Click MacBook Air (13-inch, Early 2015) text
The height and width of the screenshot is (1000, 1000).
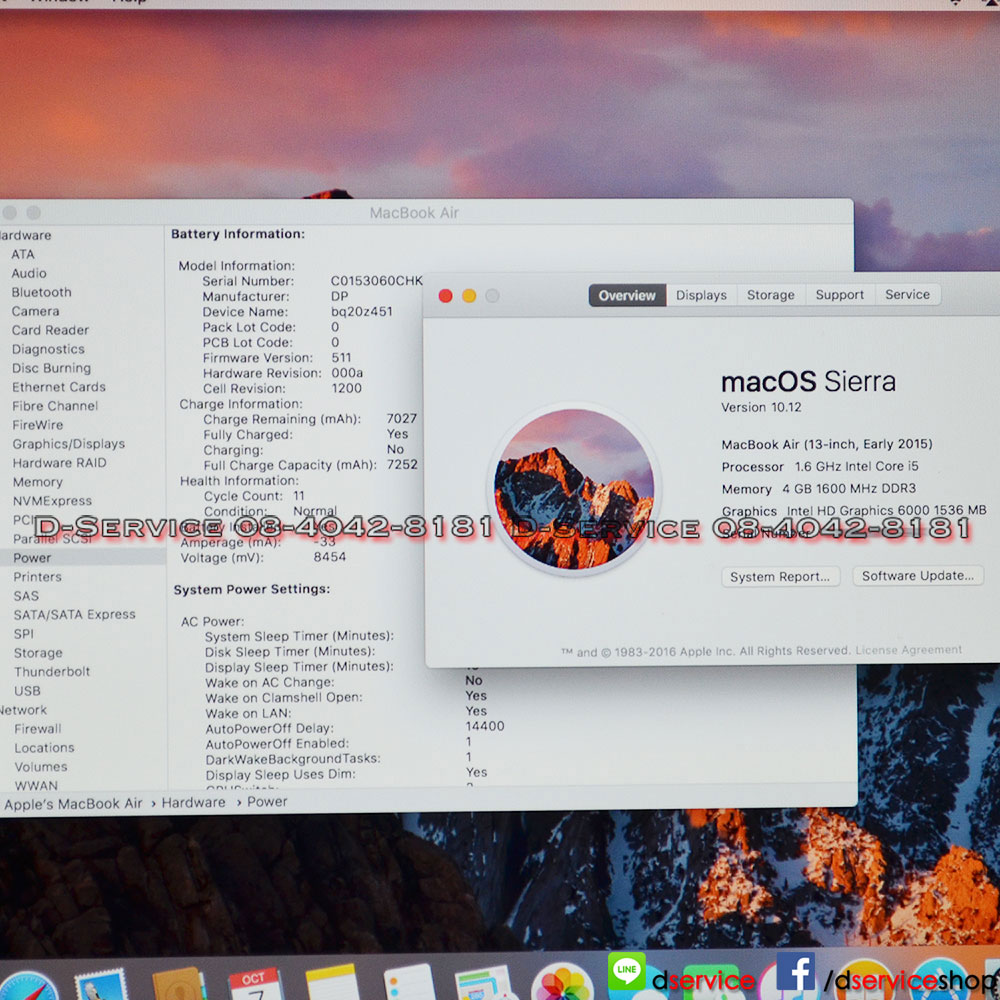827,445
